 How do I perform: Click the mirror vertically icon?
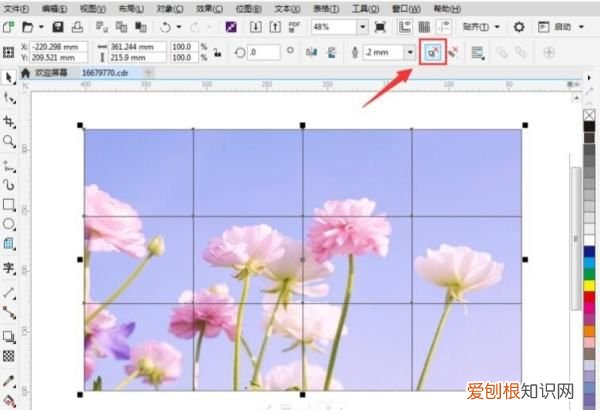click(331, 52)
